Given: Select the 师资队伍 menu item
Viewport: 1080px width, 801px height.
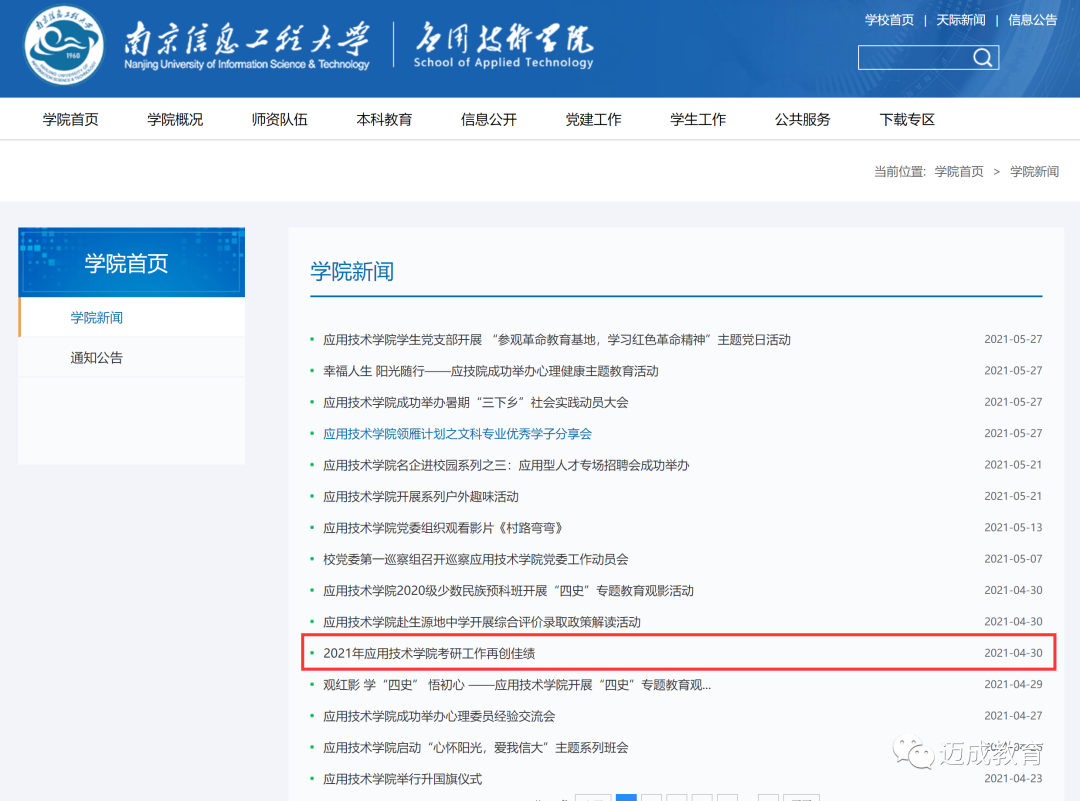Looking at the screenshot, I should pyautogui.click(x=280, y=118).
